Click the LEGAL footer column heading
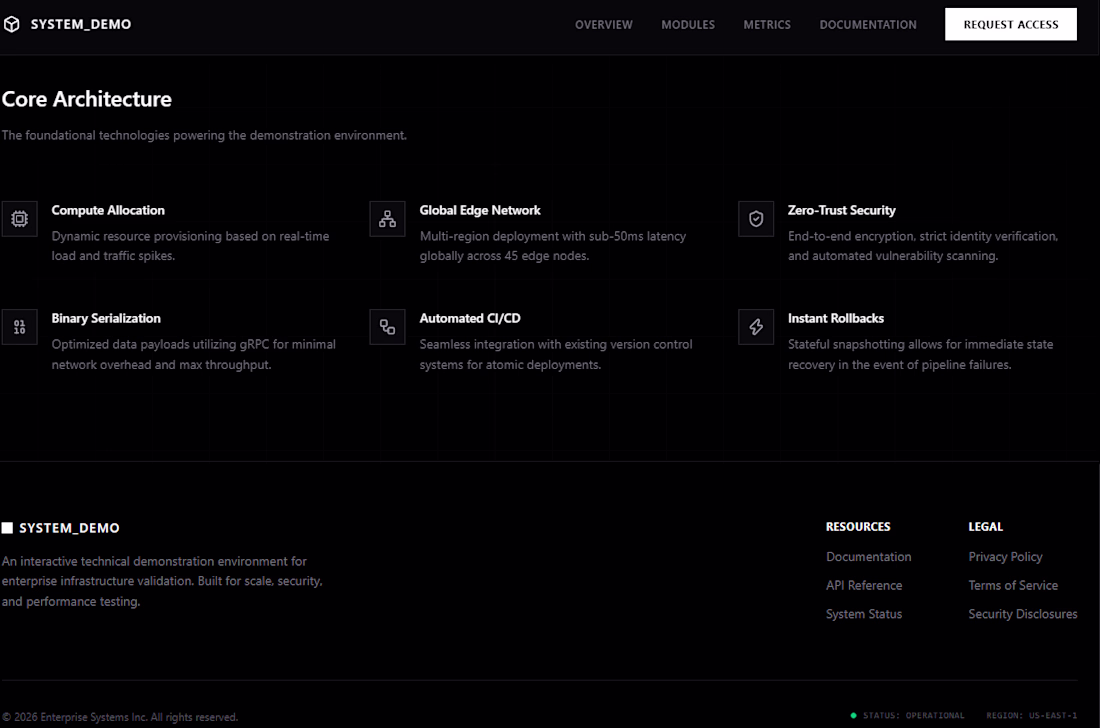 [986, 527]
